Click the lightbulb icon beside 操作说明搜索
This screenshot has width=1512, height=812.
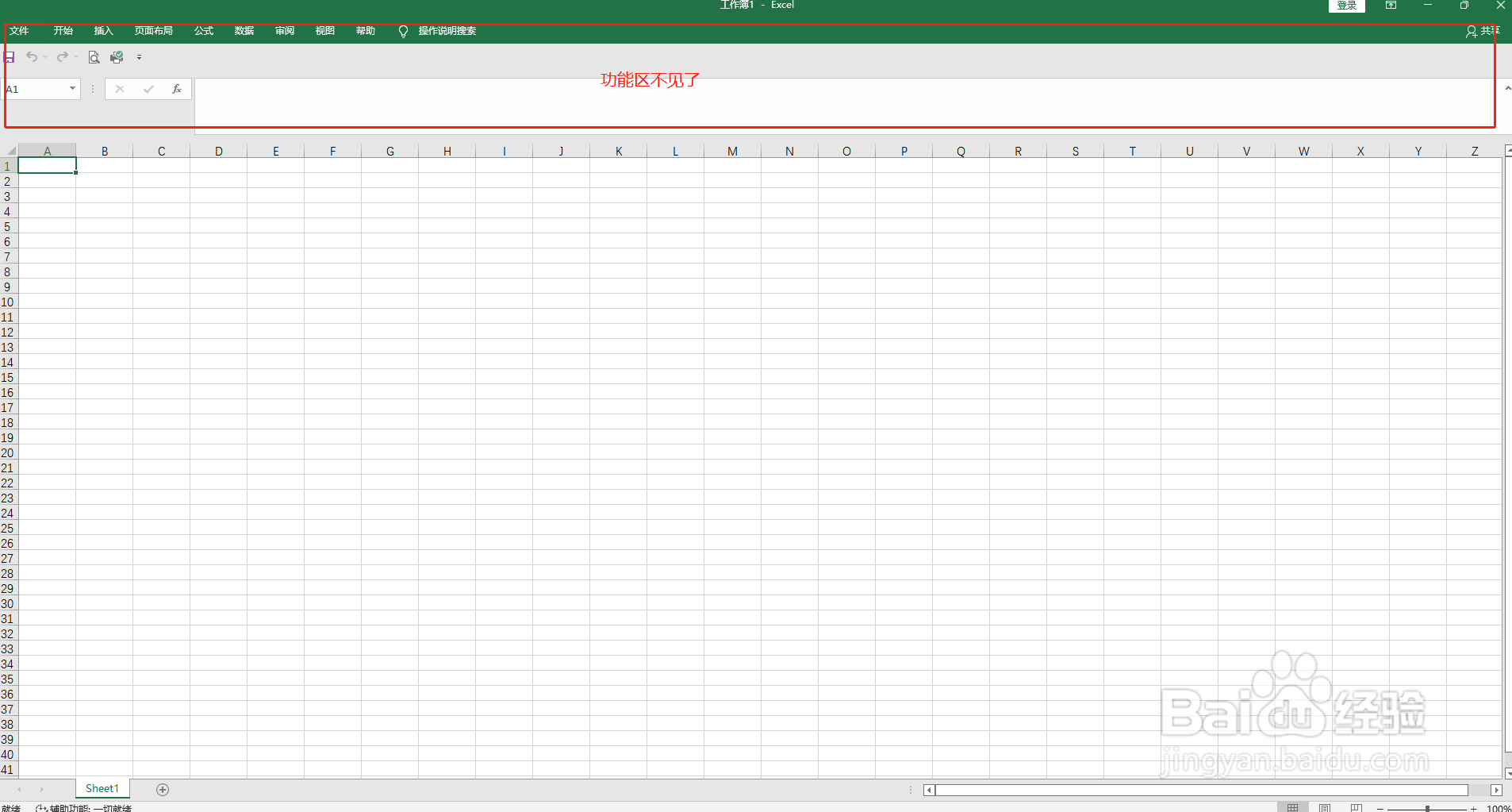(x=403, y=32)
